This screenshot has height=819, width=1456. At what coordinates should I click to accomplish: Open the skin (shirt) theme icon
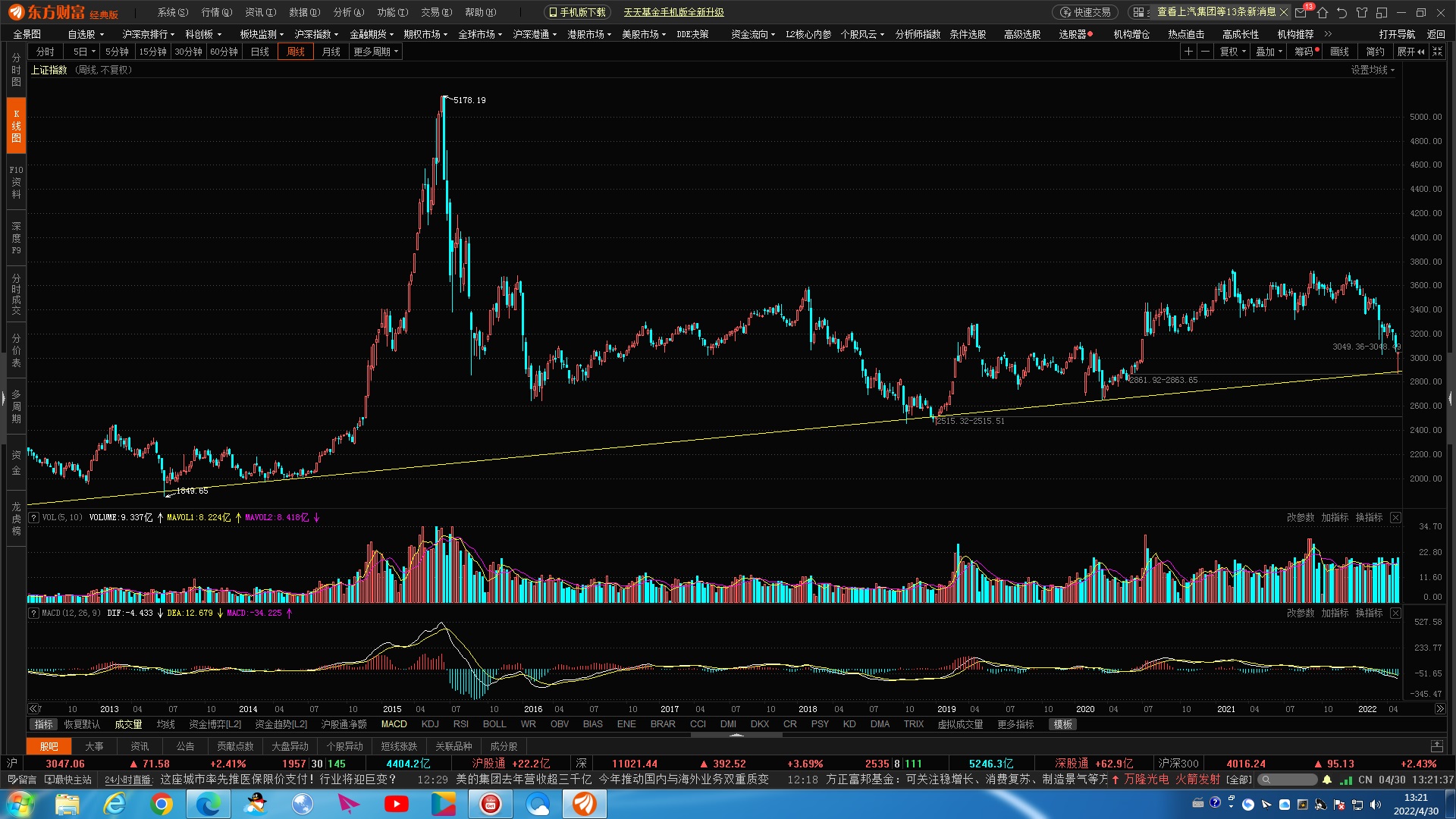1362,12
